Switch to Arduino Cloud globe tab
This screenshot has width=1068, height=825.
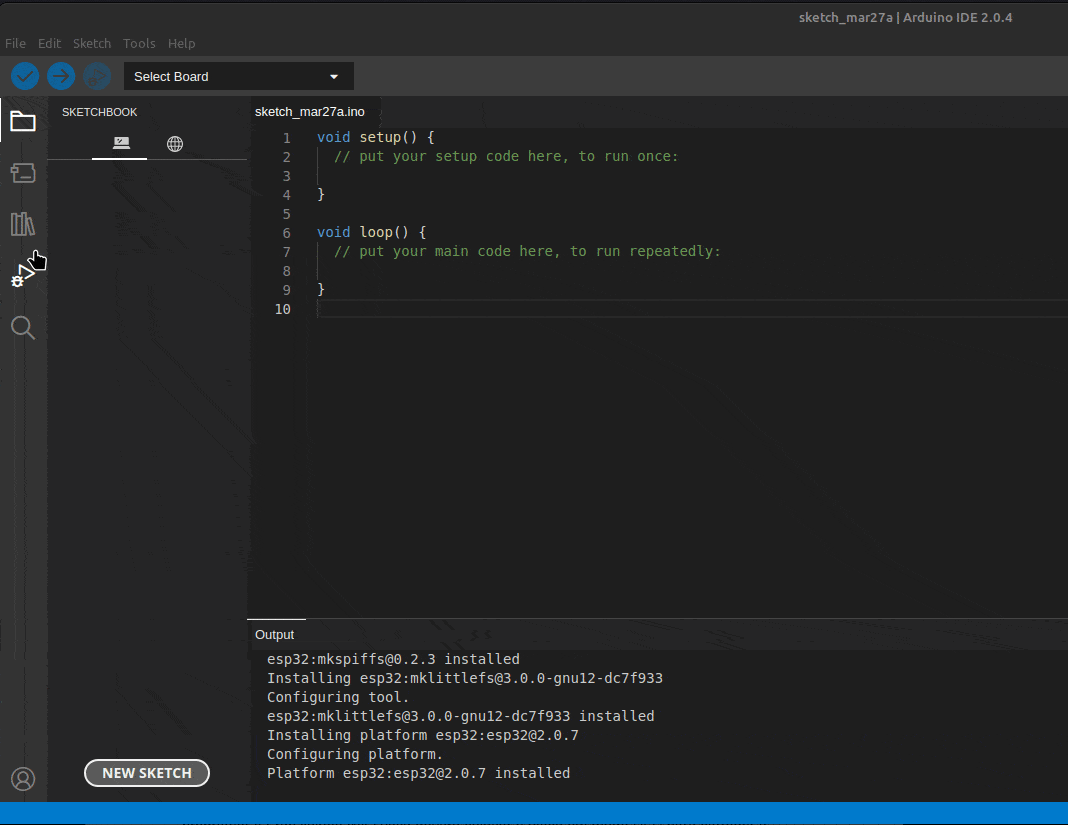pyautogui.click(x=175, y=144)
